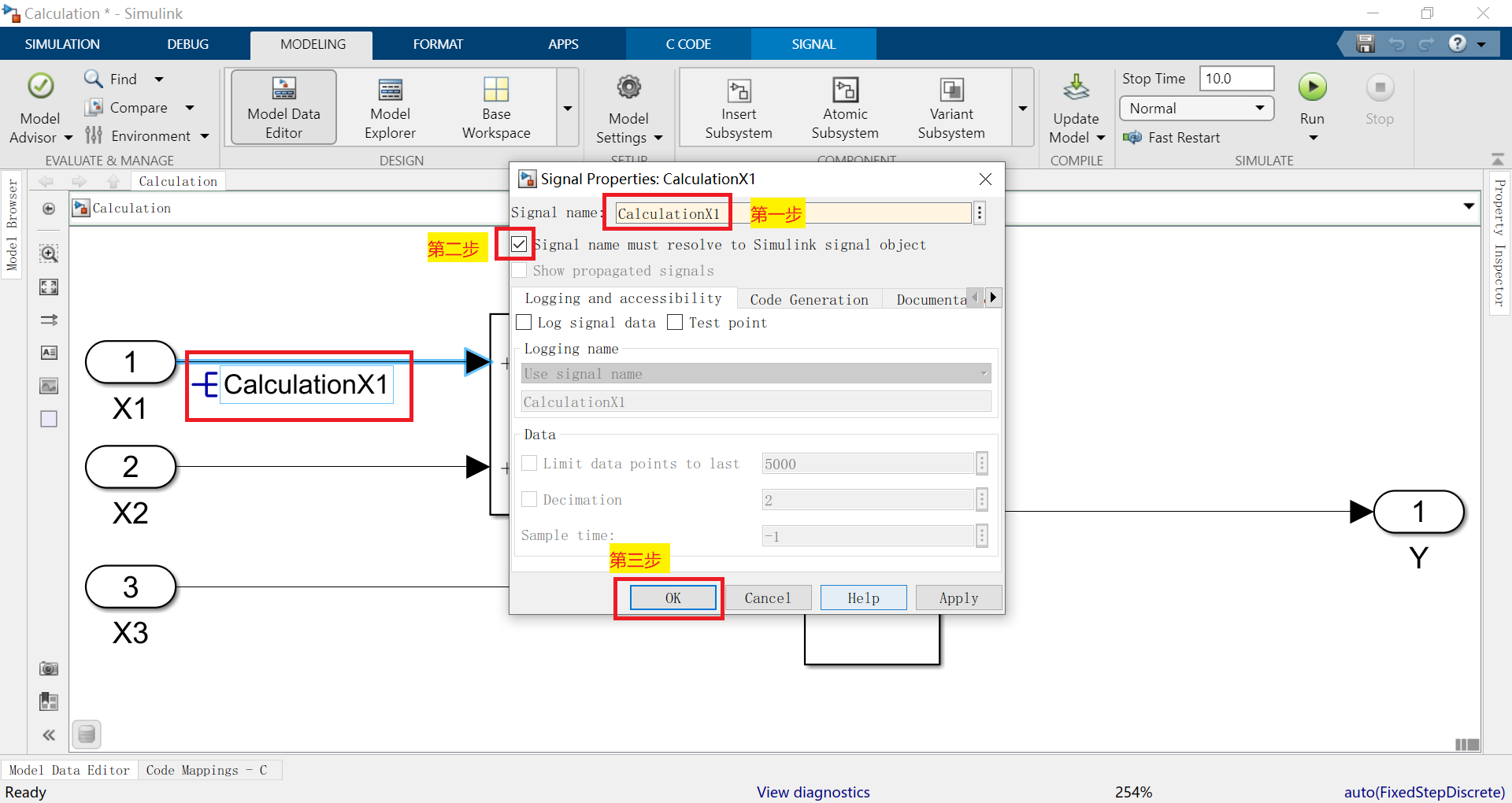Viewport: 1512px width, 803px height.
Task: Select the X1 inport block
Action: (x=131, y=362)
